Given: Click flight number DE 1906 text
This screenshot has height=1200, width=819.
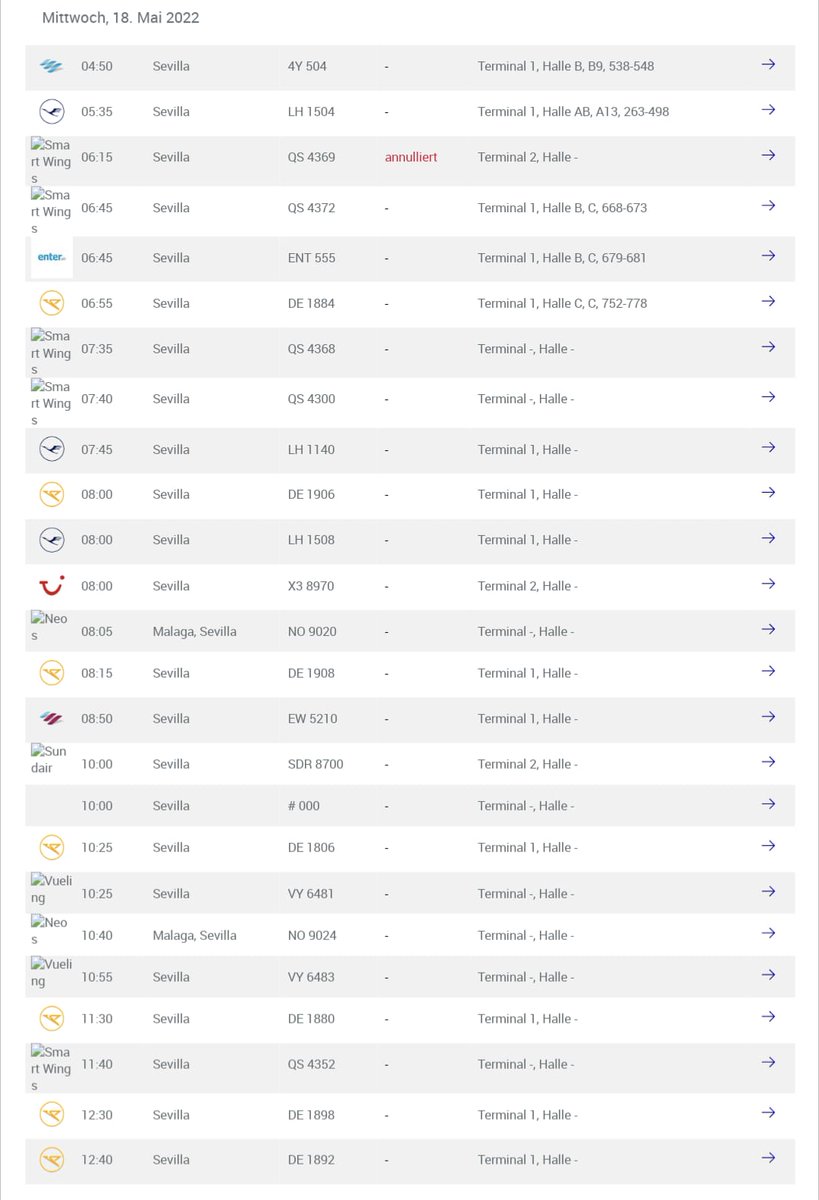Looking at the screenshot, I should [311, 494].
